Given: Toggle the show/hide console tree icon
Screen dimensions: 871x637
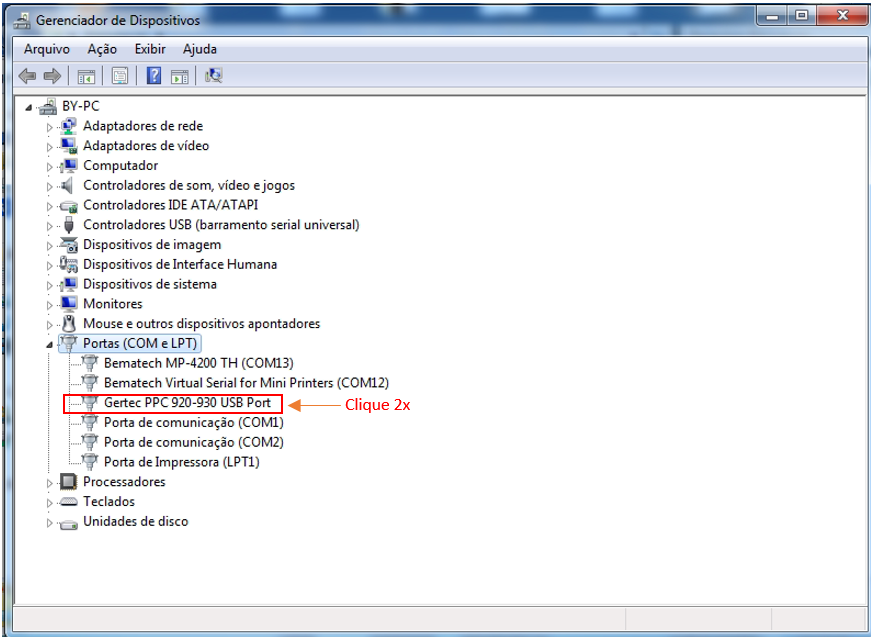Looking at the screenshot, I should 86,76.
